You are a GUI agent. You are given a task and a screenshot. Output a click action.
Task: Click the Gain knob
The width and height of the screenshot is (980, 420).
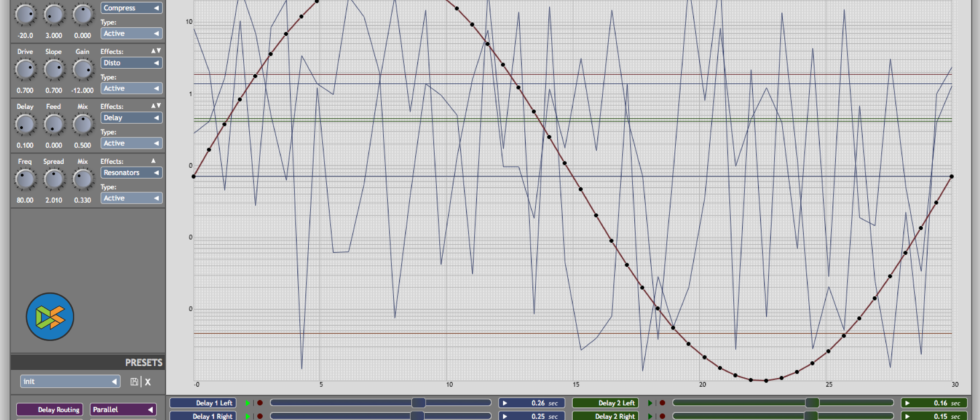click(82, 69)
